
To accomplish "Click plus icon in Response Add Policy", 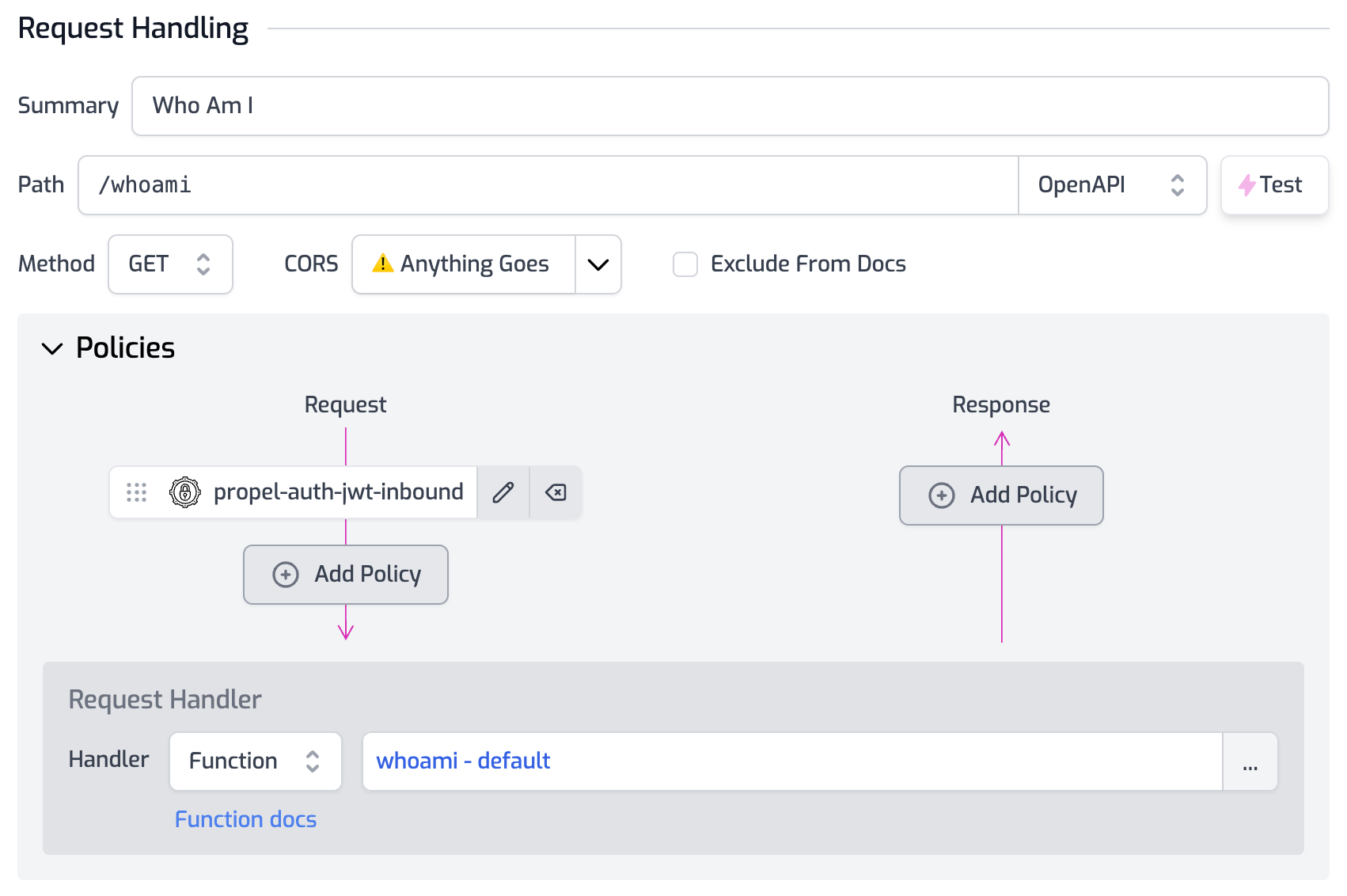I will pyautogui.click(x=941, y=495).
